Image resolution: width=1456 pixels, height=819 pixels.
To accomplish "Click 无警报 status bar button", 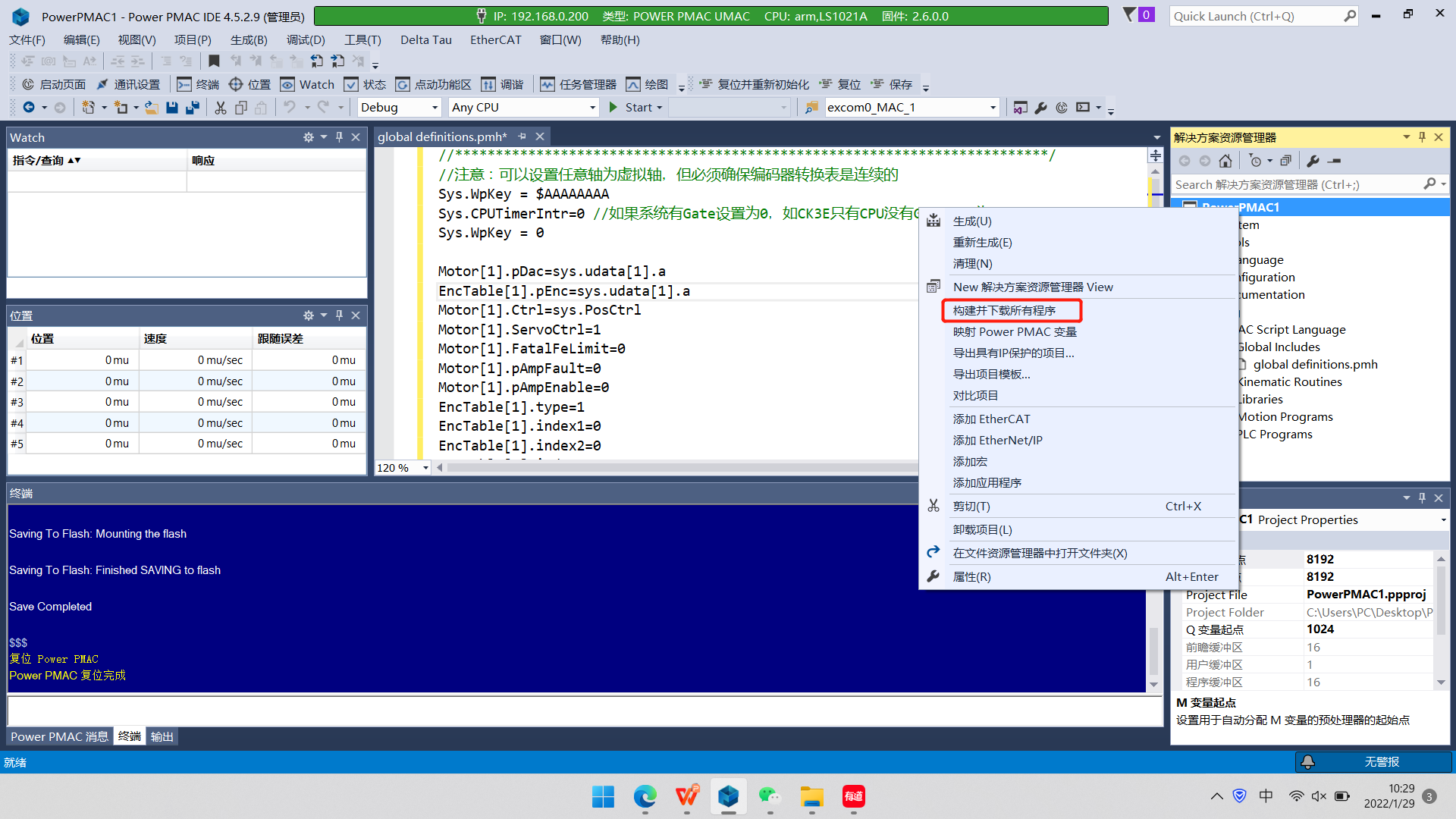I will pos(1373,762).
